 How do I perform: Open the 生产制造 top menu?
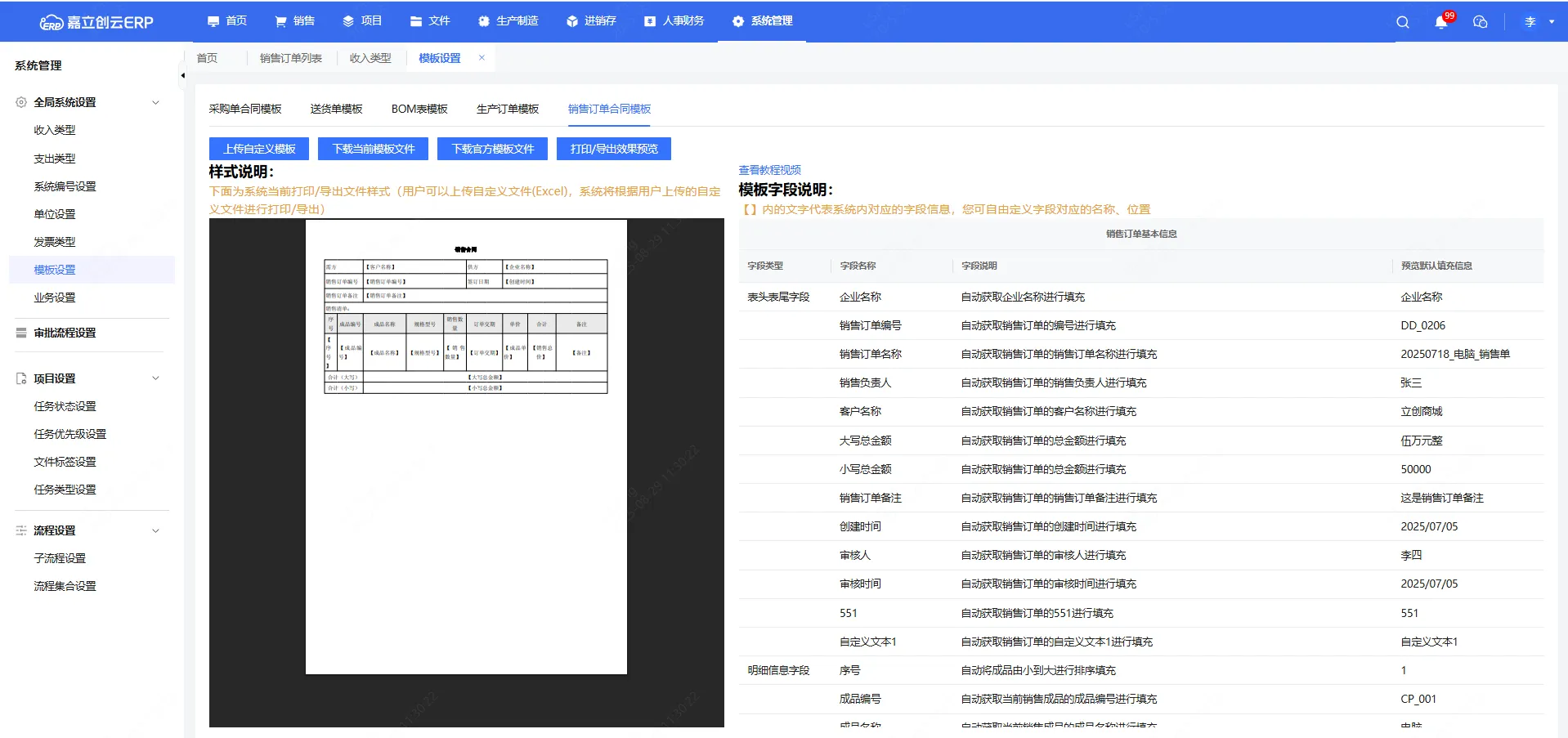pyautogui.click(x=508, y=21)
